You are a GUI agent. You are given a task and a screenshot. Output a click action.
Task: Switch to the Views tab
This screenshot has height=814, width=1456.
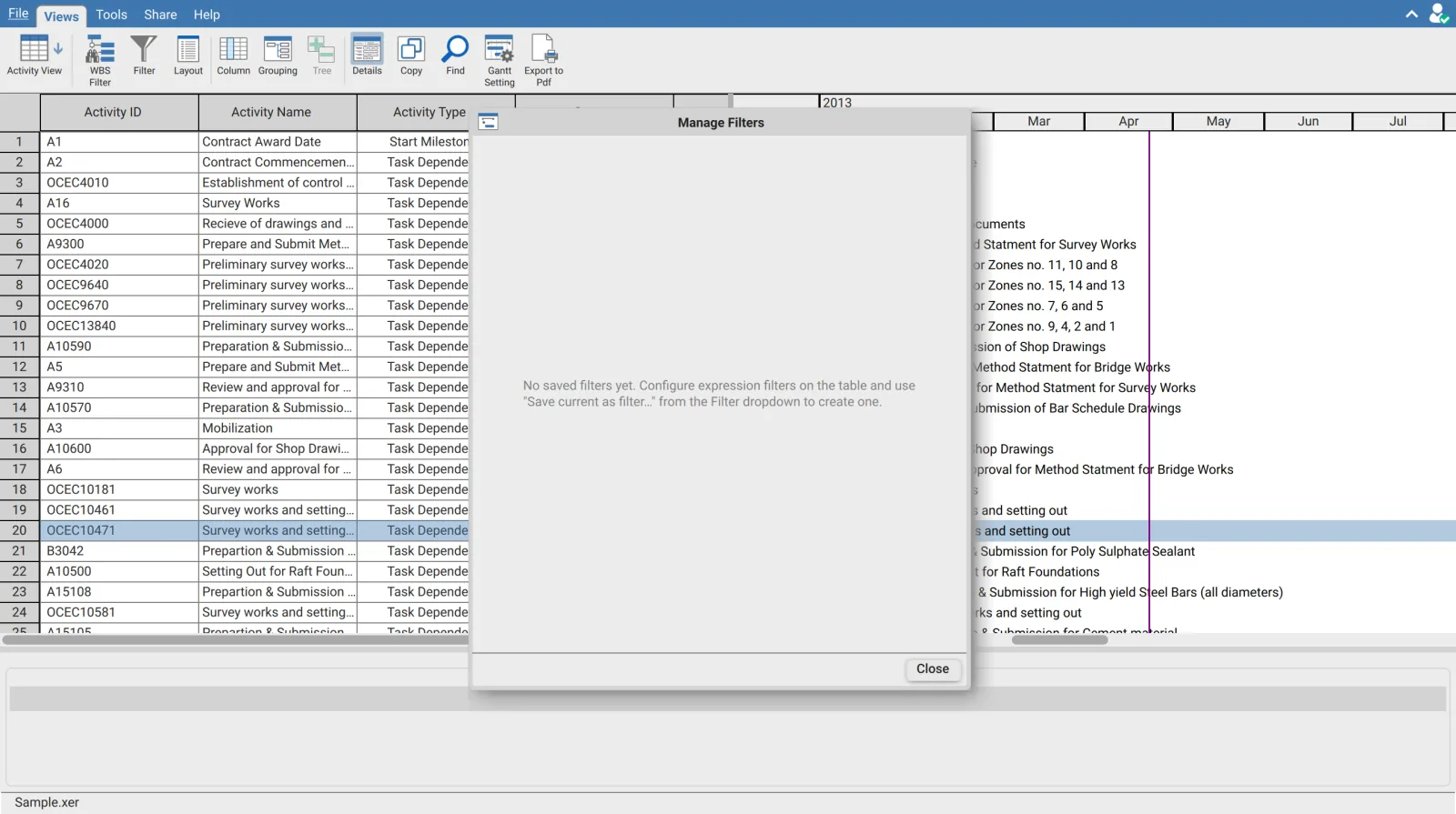click(x=61, y=15)
